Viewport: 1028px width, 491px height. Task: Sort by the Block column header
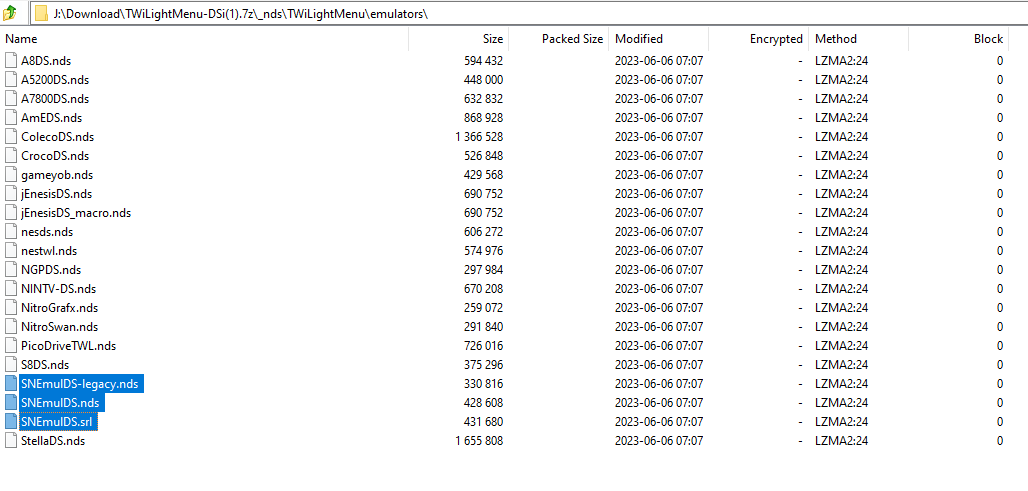pos(988,39)
